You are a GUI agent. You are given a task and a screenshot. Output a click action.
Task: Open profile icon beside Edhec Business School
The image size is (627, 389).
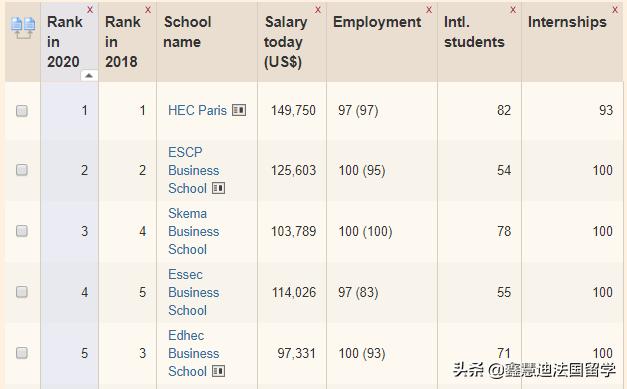218,371
